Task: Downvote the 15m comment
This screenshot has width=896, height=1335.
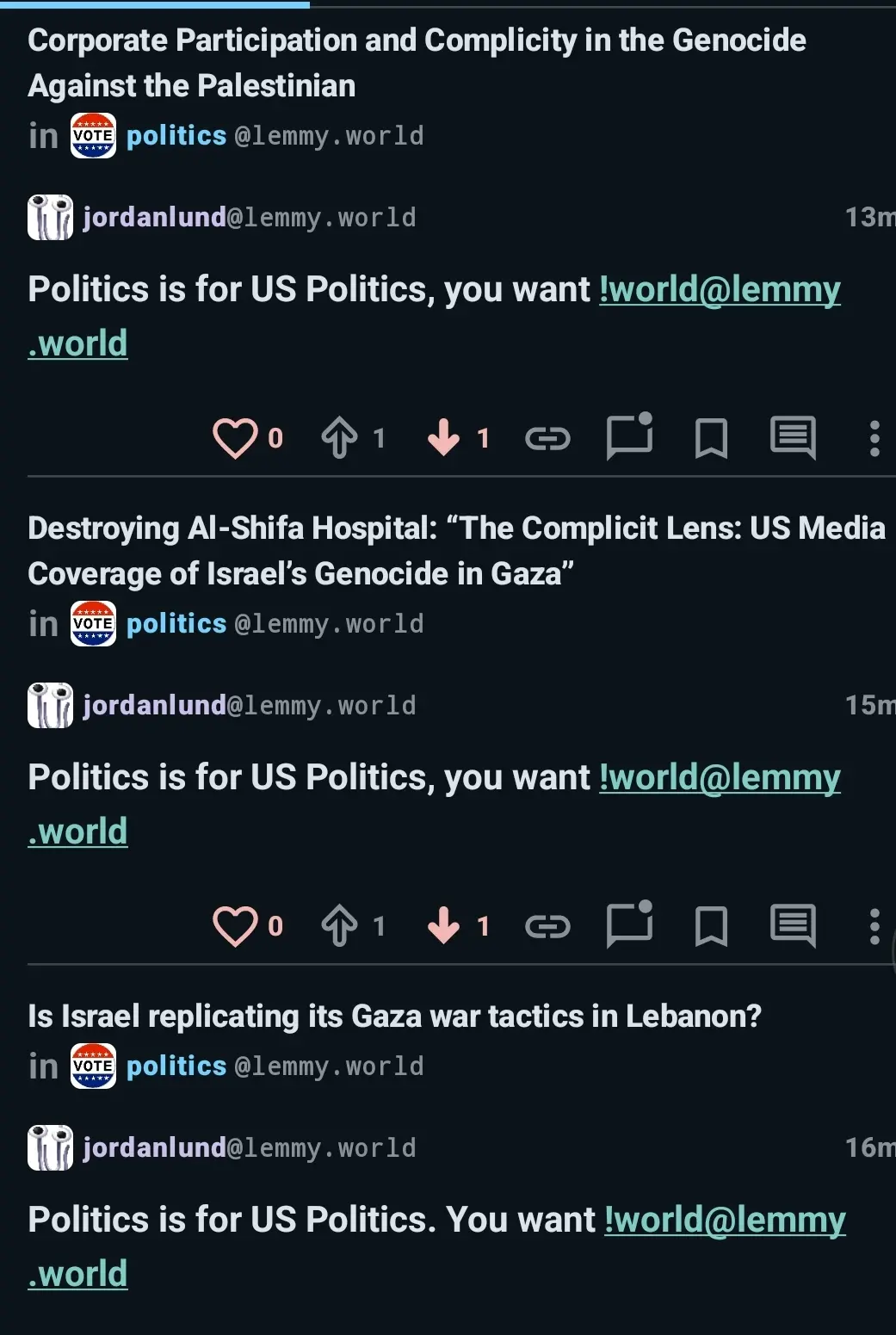Action: pos(444,926)
